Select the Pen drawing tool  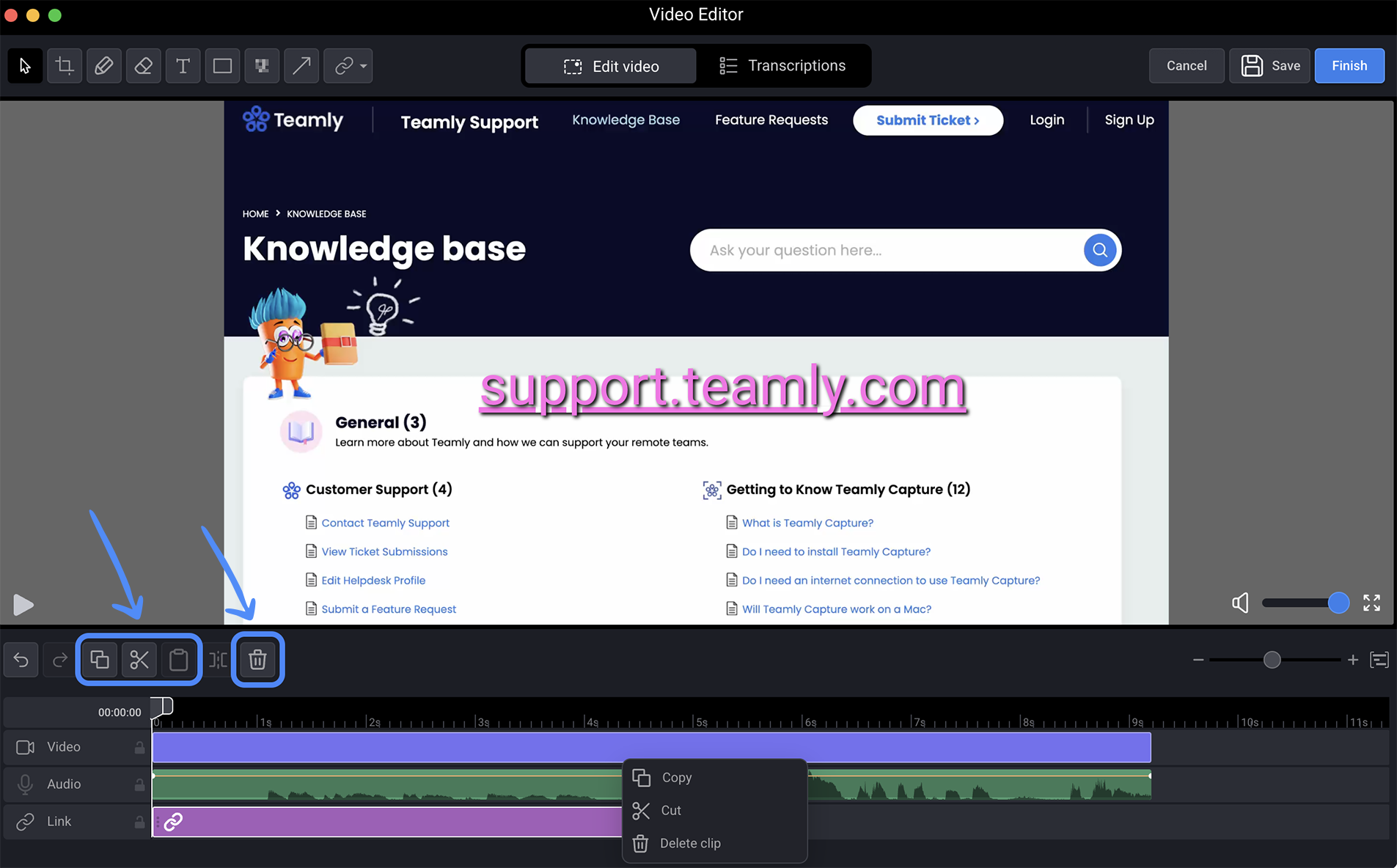pos(104,66)
